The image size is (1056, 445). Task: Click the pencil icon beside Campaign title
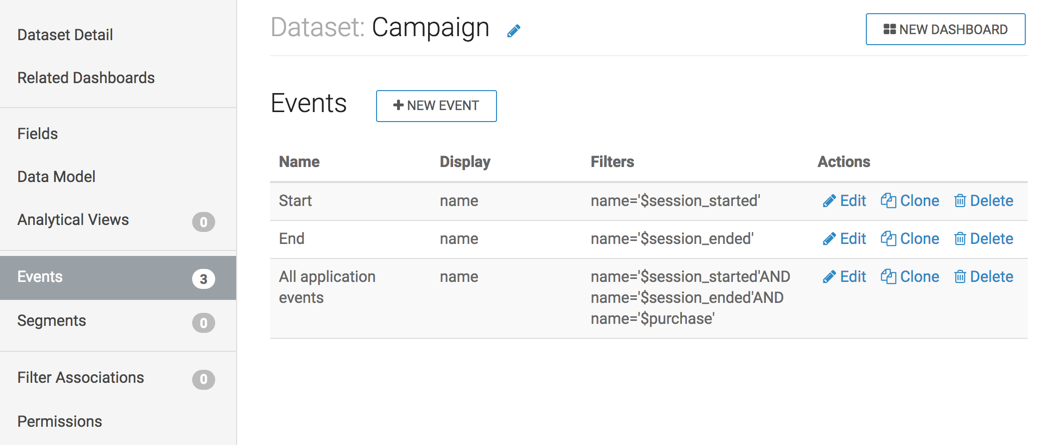click(514, 31)
